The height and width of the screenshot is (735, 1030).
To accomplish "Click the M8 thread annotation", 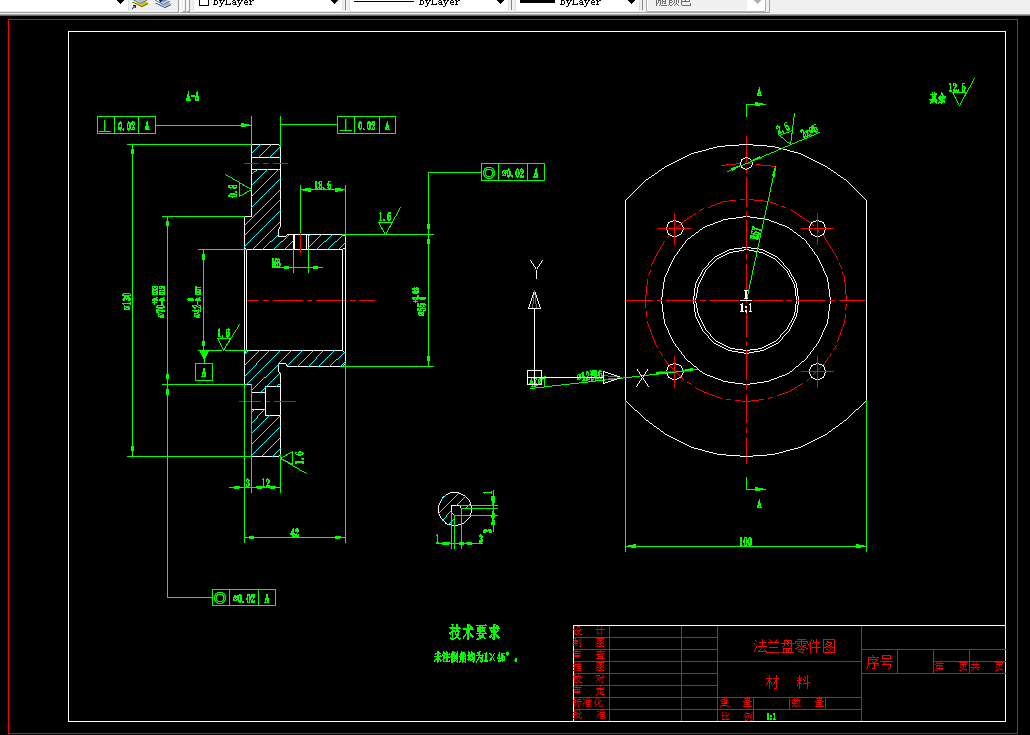I will click(277, 263).
